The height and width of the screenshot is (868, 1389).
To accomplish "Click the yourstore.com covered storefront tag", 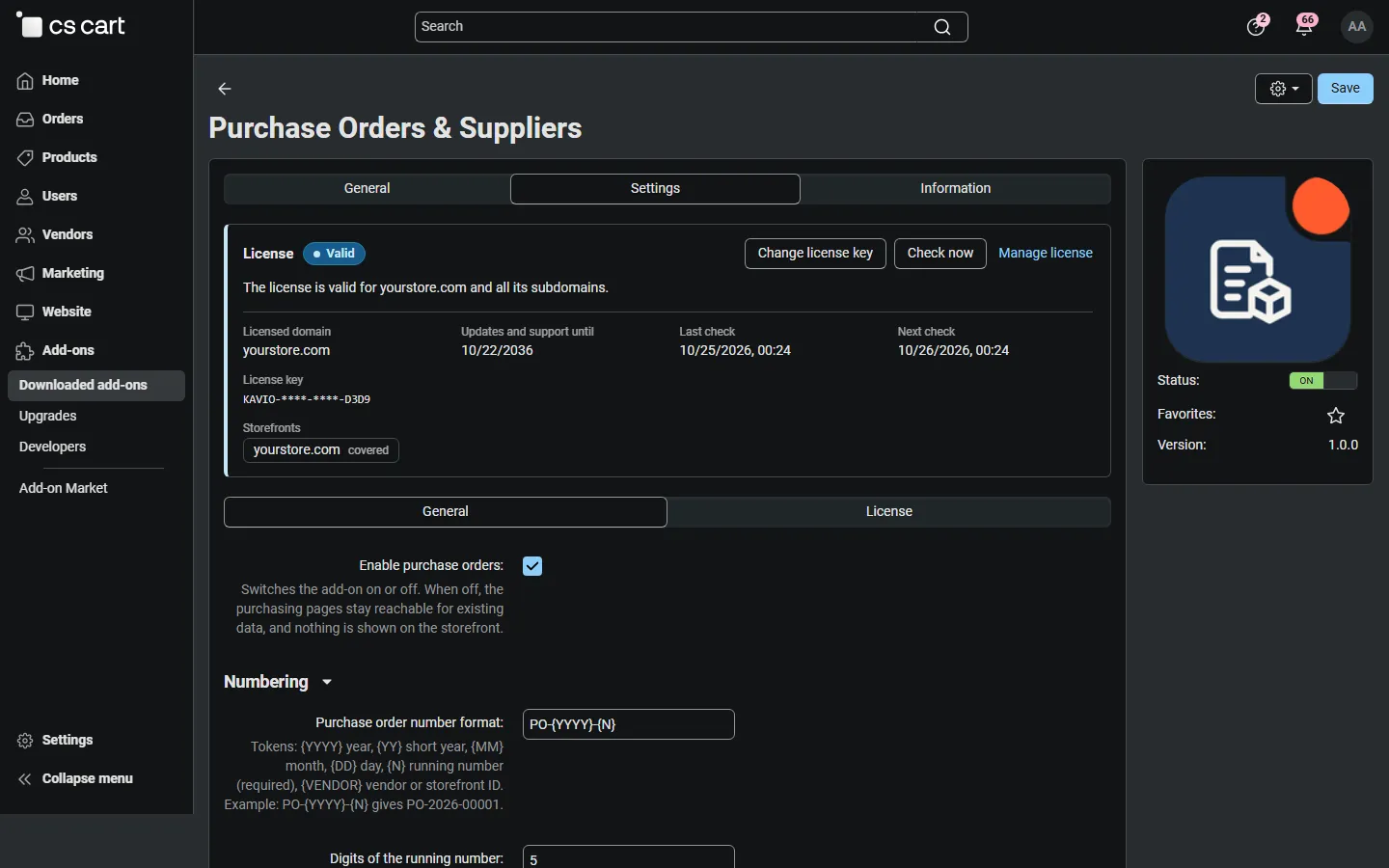I will [x=321, y=450].
